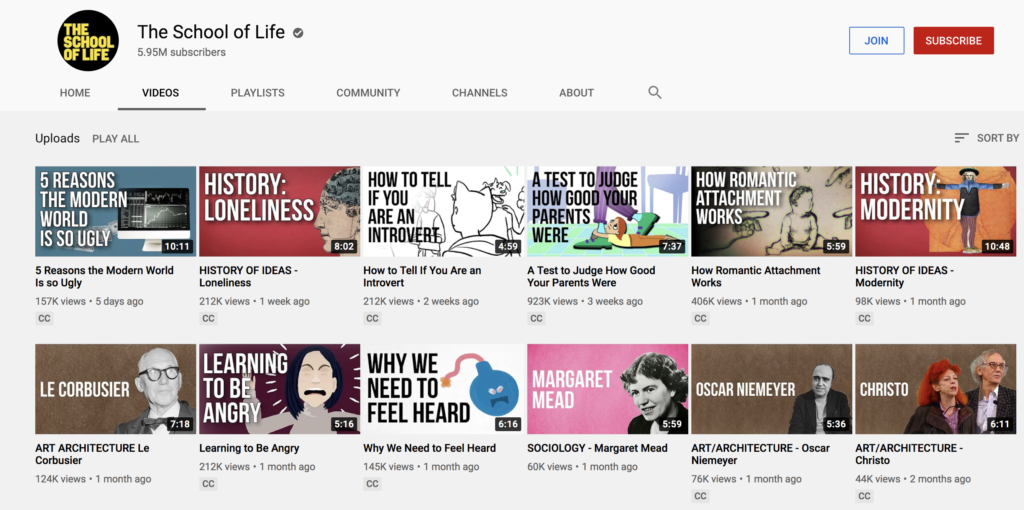Click CC badge under HISTORY OF IDEAS - Modernity
Viewport: 1024px width, 510px height.
[x=864, y=319]
